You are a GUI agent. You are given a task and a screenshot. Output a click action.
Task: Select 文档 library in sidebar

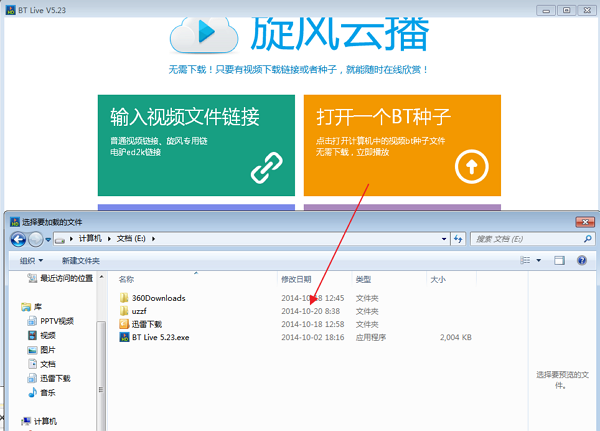48,364
